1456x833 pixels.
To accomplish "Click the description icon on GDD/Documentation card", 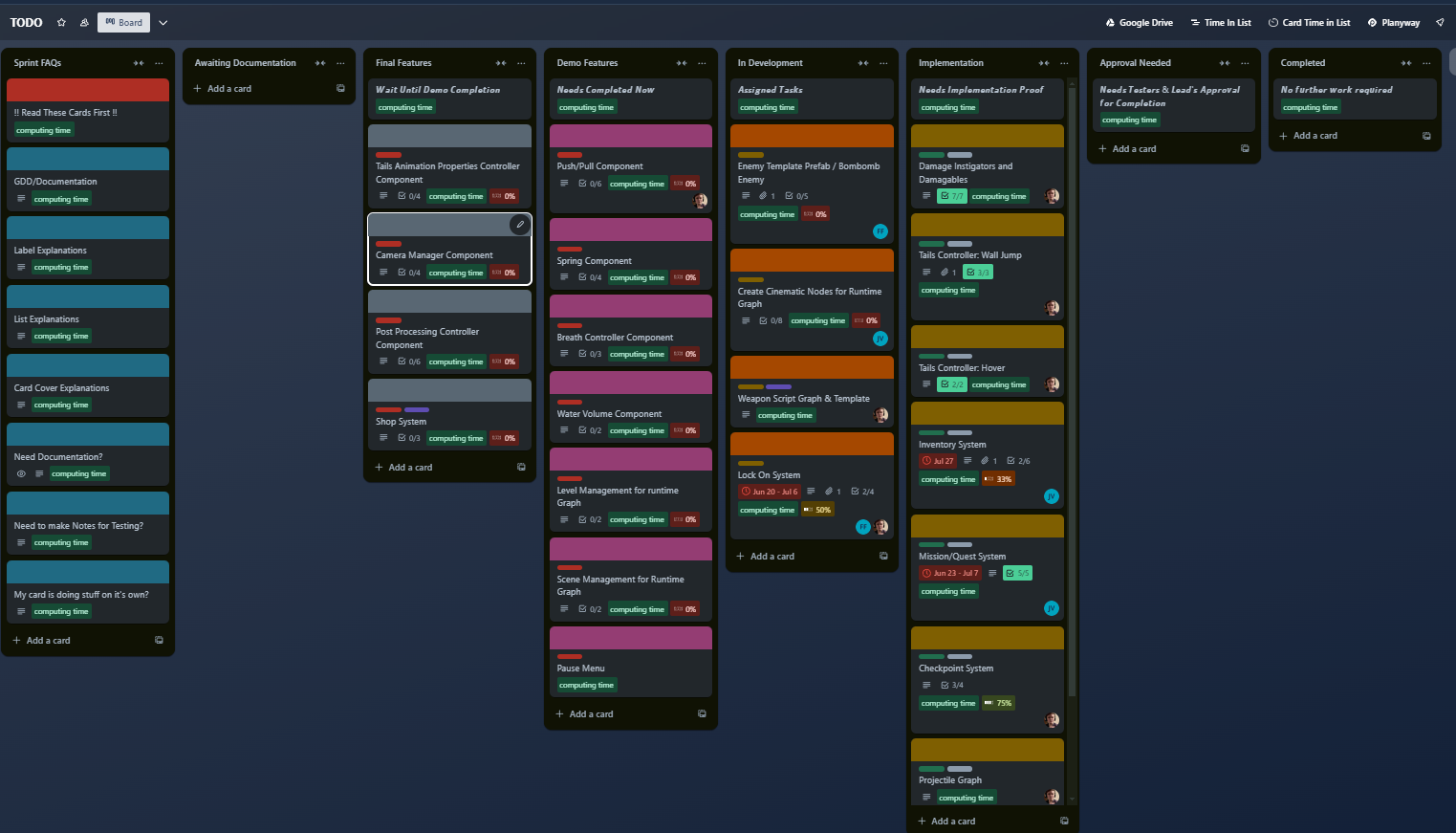I will click(x=21, y=199).
